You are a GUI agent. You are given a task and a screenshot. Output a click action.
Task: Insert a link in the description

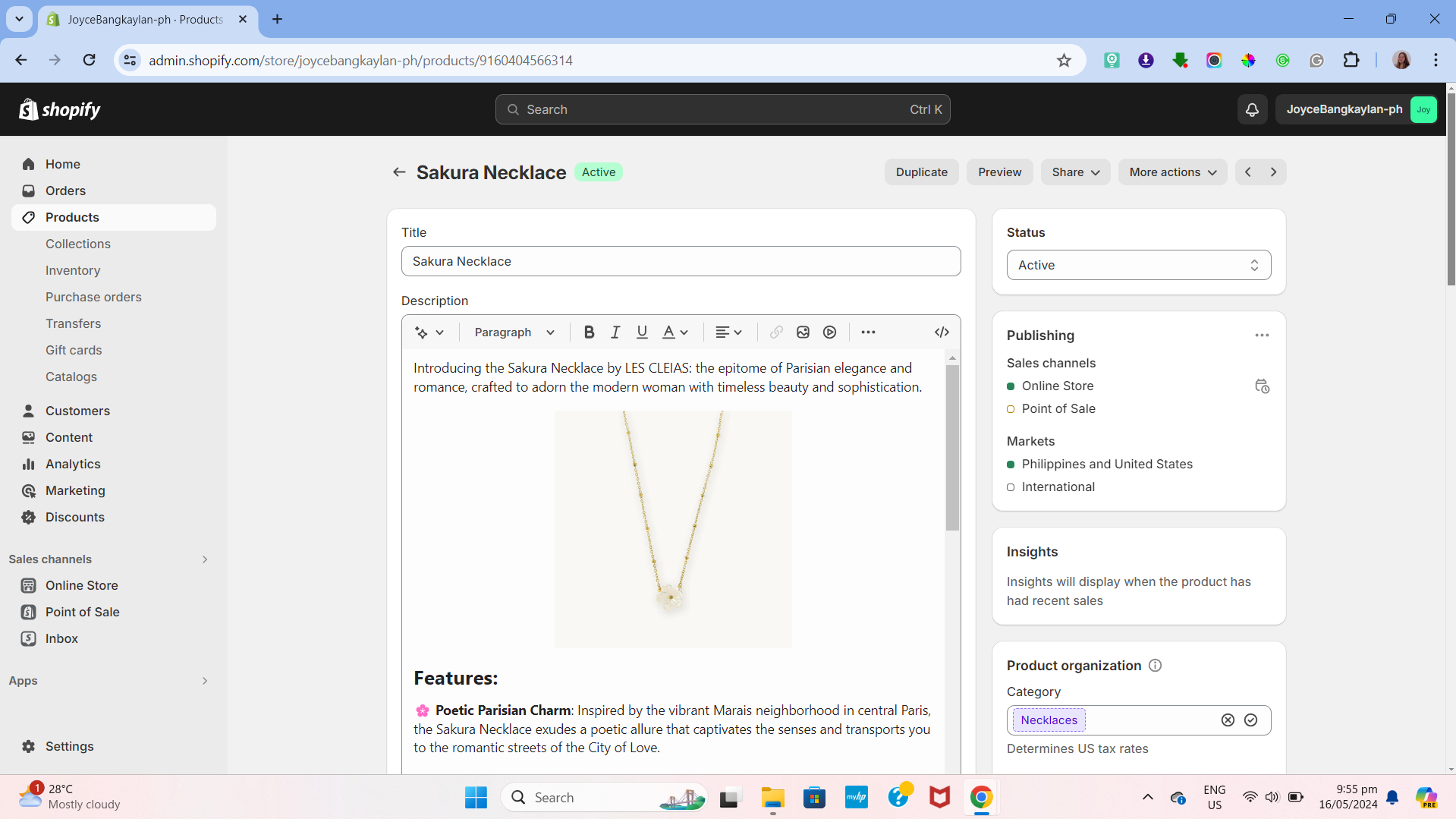coord(776,332)
